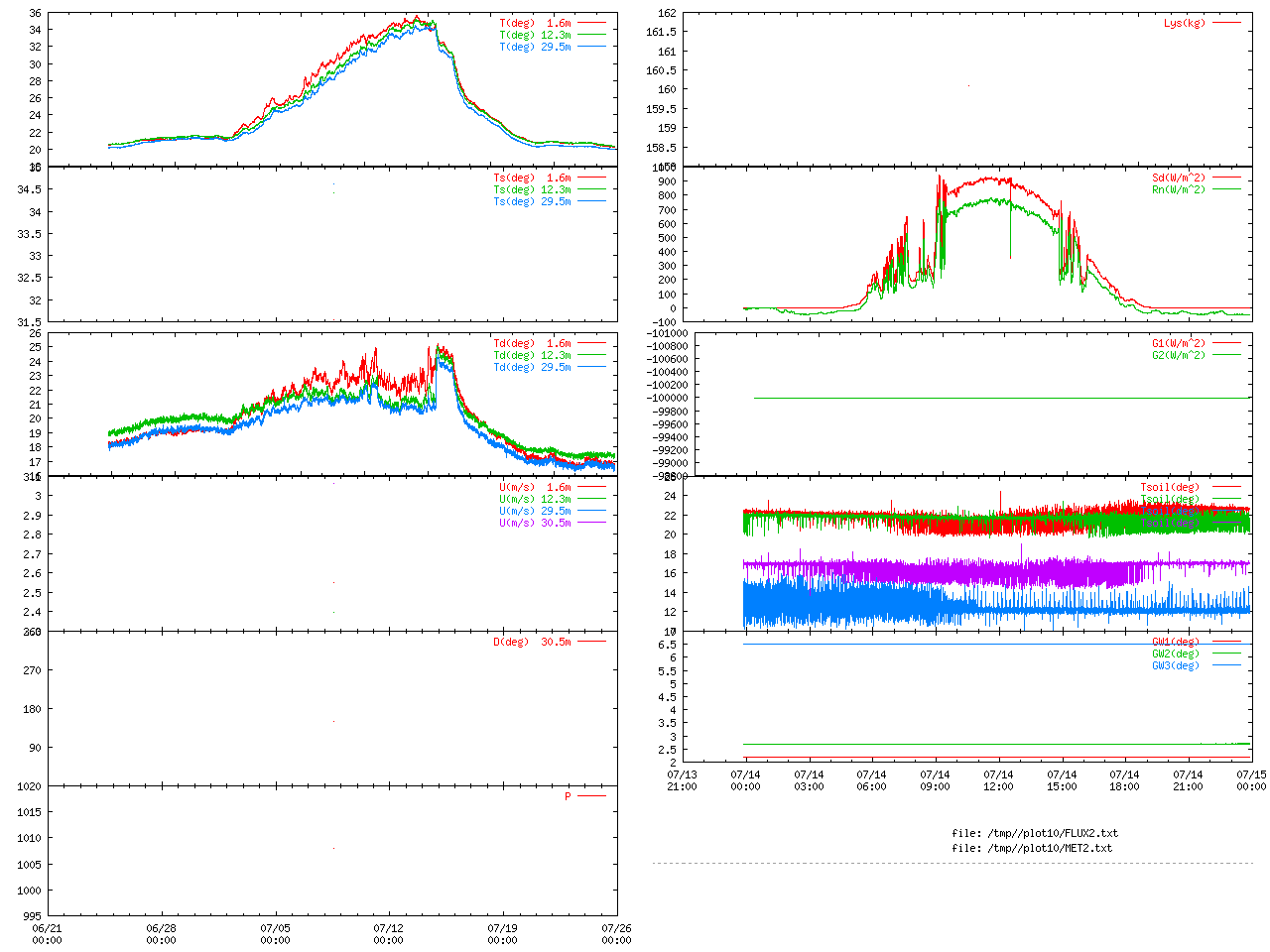Click the red T(deg) 1.6m legend line
Screen dimensions: 1270x952
pyautogui.click(x=591, y=23)
